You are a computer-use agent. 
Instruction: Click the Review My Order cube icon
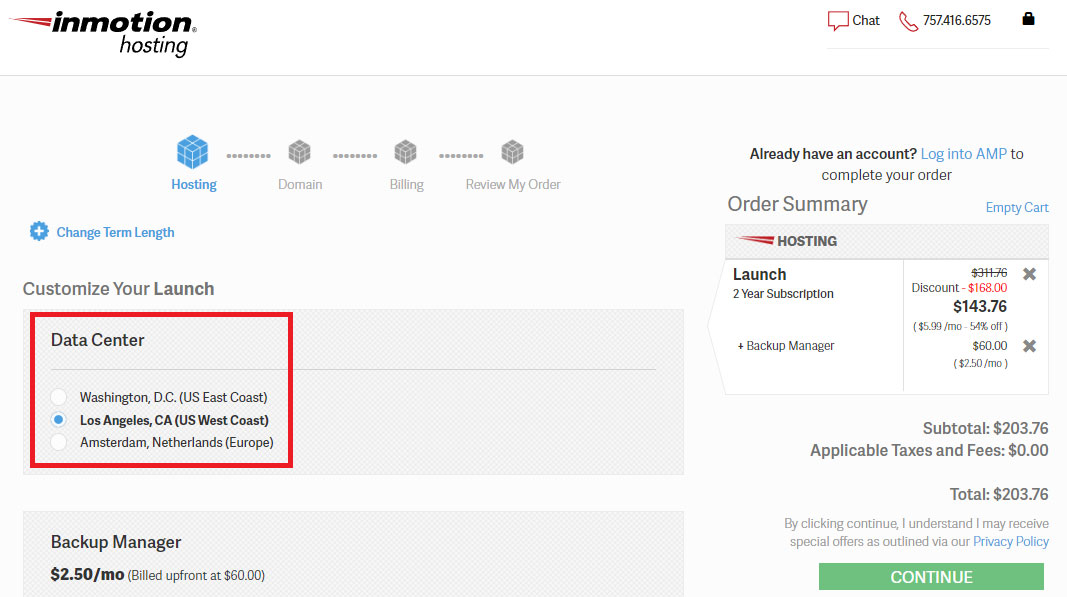[512, 152]
